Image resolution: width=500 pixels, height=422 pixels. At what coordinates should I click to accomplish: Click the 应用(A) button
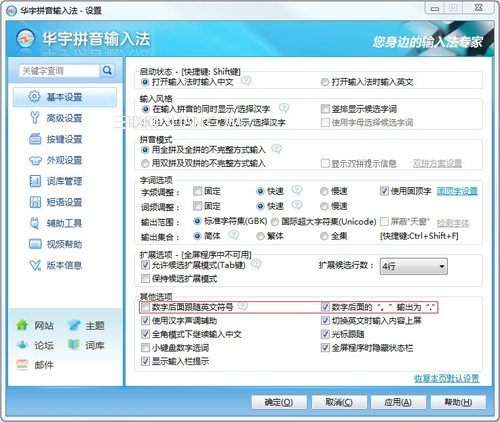[x=398, y=402]
